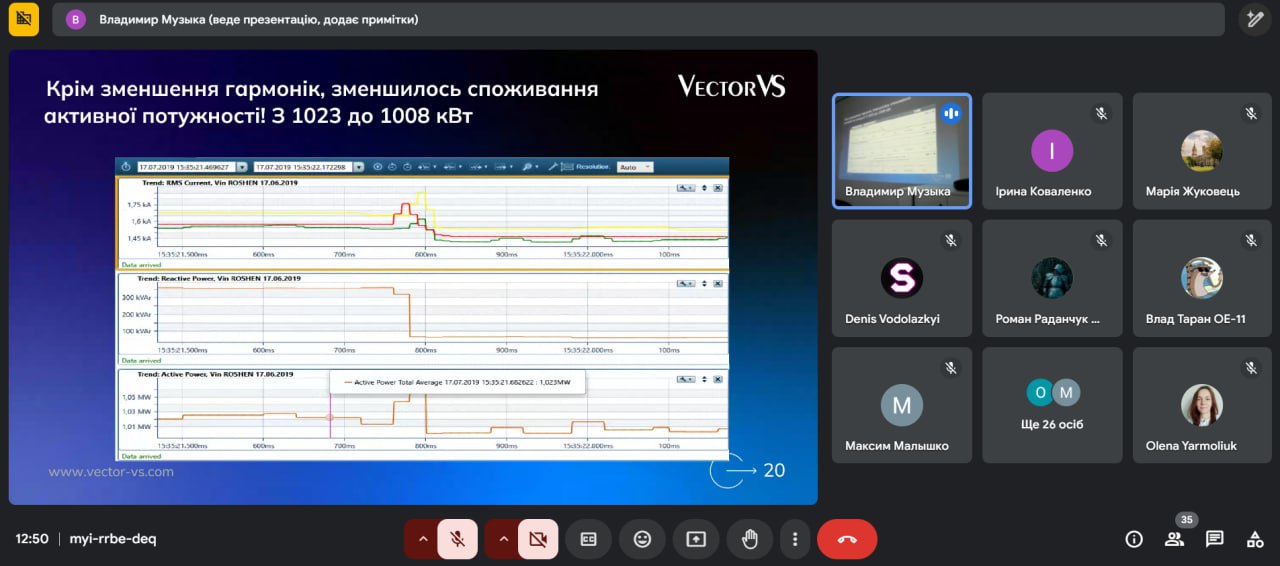Click the stop presentation icon at top-left
Viewport: 1280px width, 566px height.
[24, 19]
